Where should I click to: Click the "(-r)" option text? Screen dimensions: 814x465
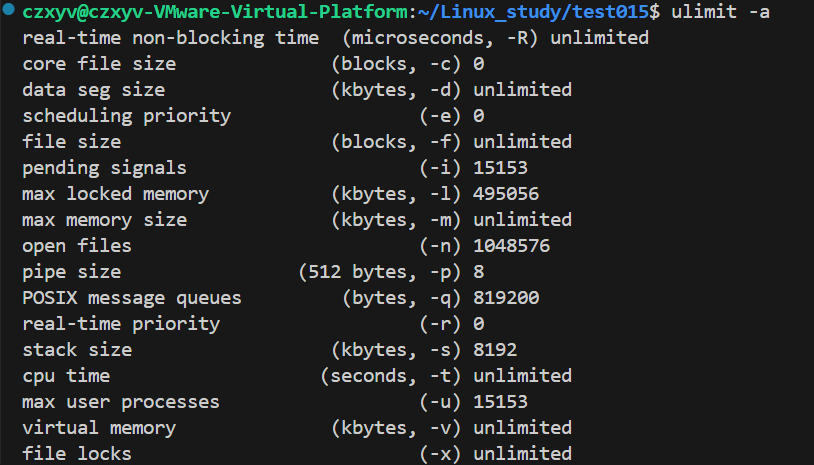click(x=440, y=324)
